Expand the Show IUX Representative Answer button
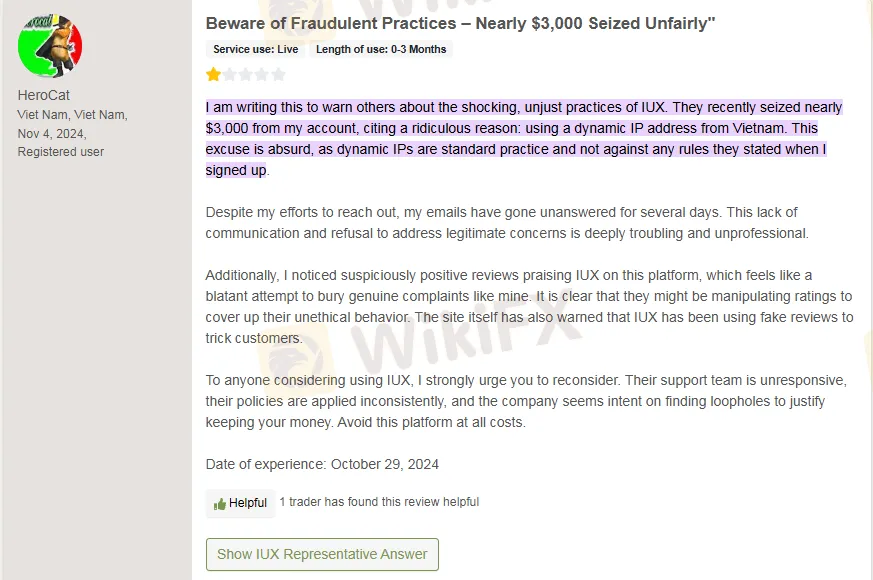The width and height of the screenshot is (873, 580). [322, 554]
